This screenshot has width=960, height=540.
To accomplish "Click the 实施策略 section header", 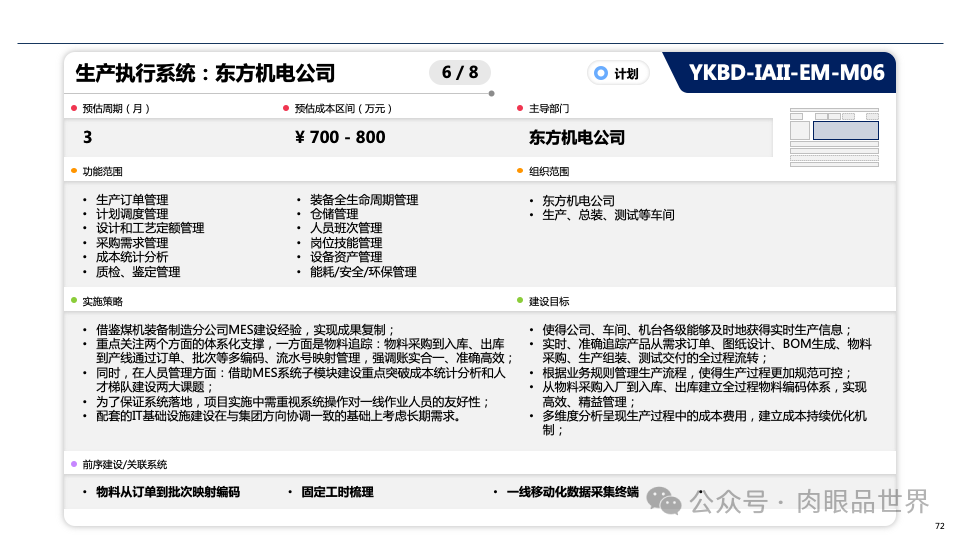I will tap(102, 301).
